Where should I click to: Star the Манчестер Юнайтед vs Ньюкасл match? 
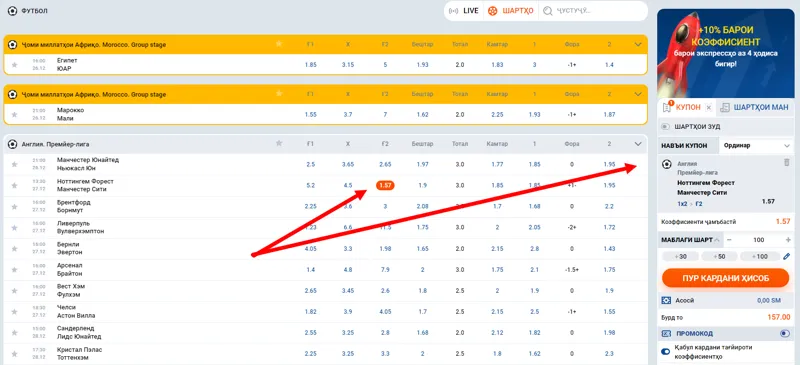click(14, 164)
